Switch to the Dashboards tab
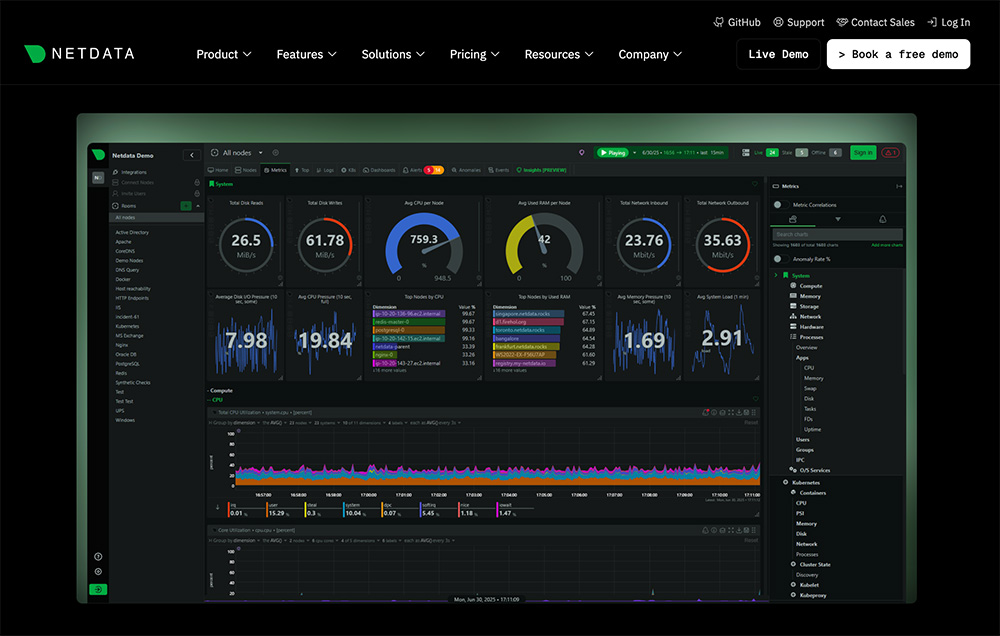Viewport: 1000px width, 636px height. [379, 170]
